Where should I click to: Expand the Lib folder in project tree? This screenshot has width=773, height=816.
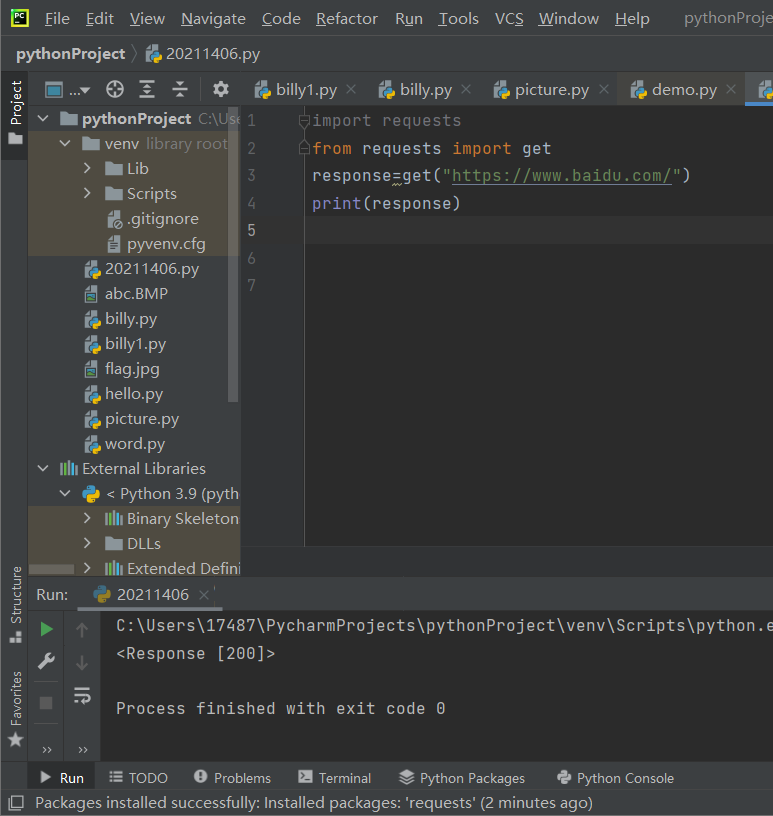point(88,168)
